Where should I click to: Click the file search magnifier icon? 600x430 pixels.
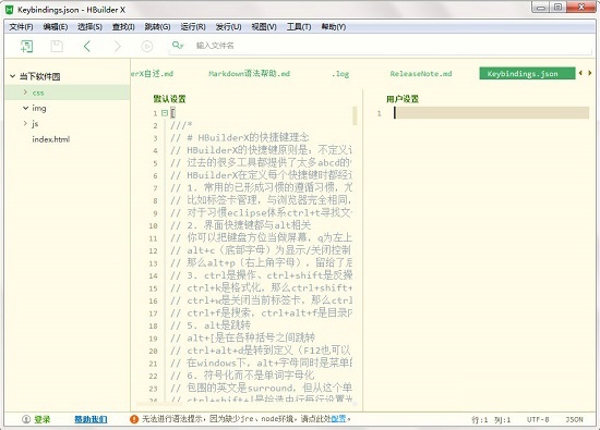[x=178, y=46]
